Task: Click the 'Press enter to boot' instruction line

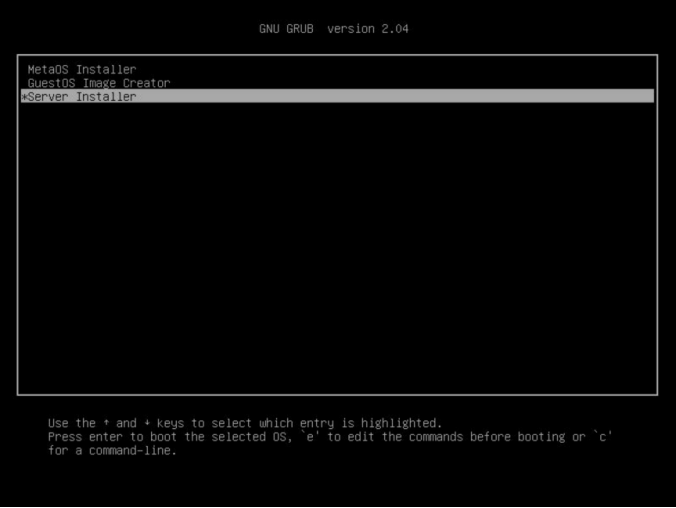Action: coord(330,437)
